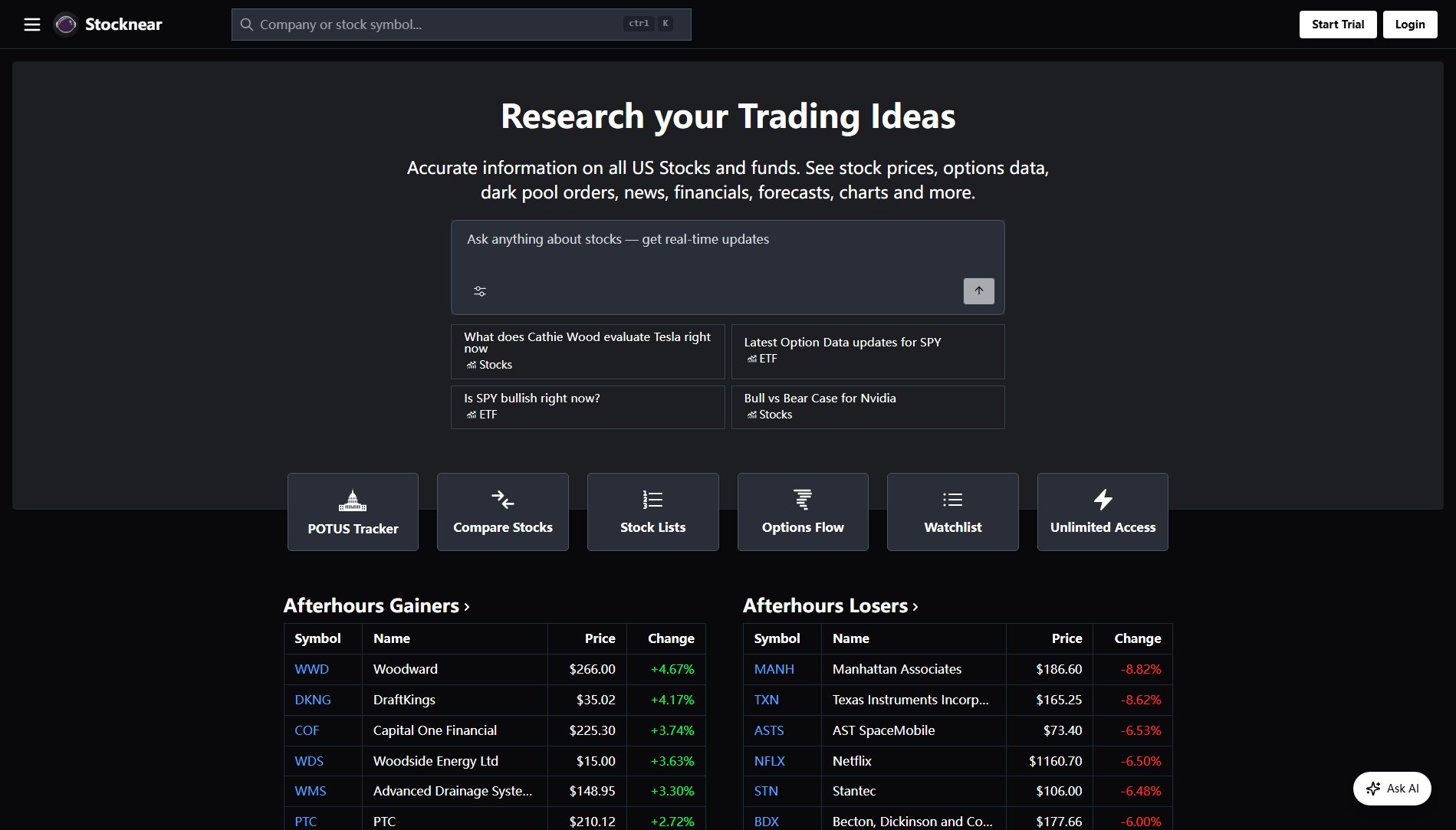Open the Options Flow tile
Image resolution: width=1456 pixels, height=830 pixels.
[803, 512]
